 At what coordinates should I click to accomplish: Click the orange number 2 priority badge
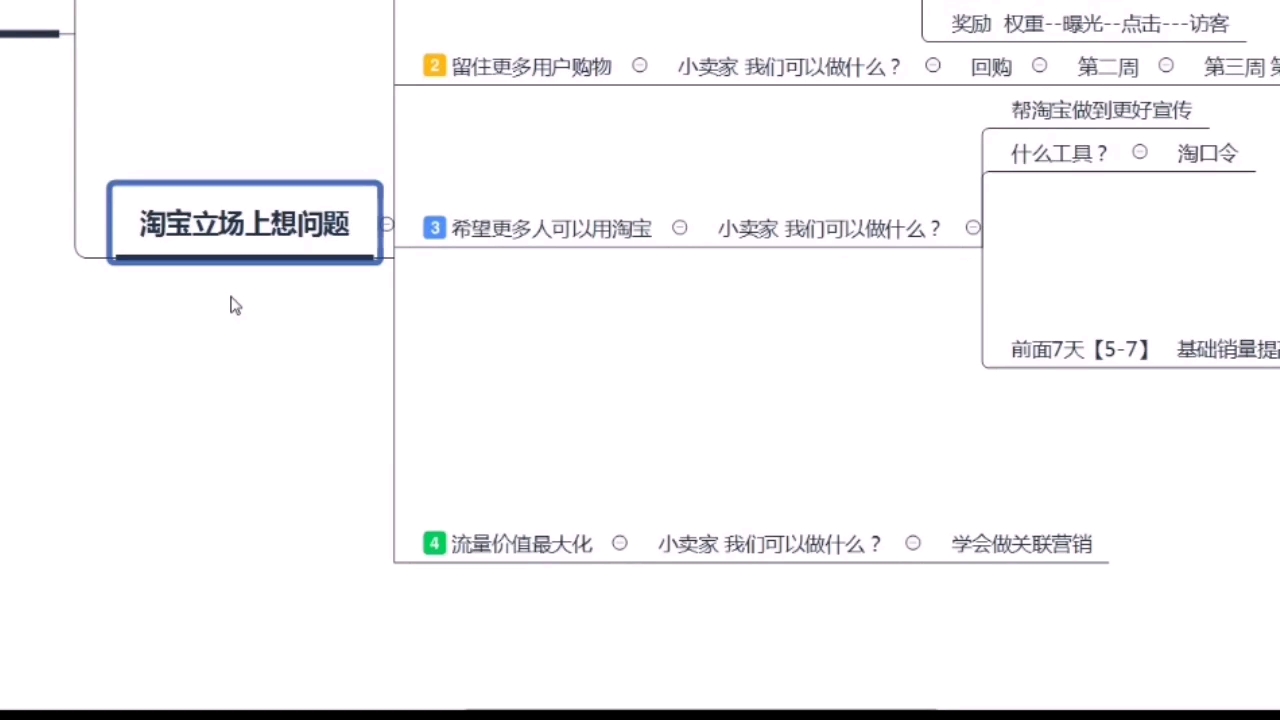[434, 66]
